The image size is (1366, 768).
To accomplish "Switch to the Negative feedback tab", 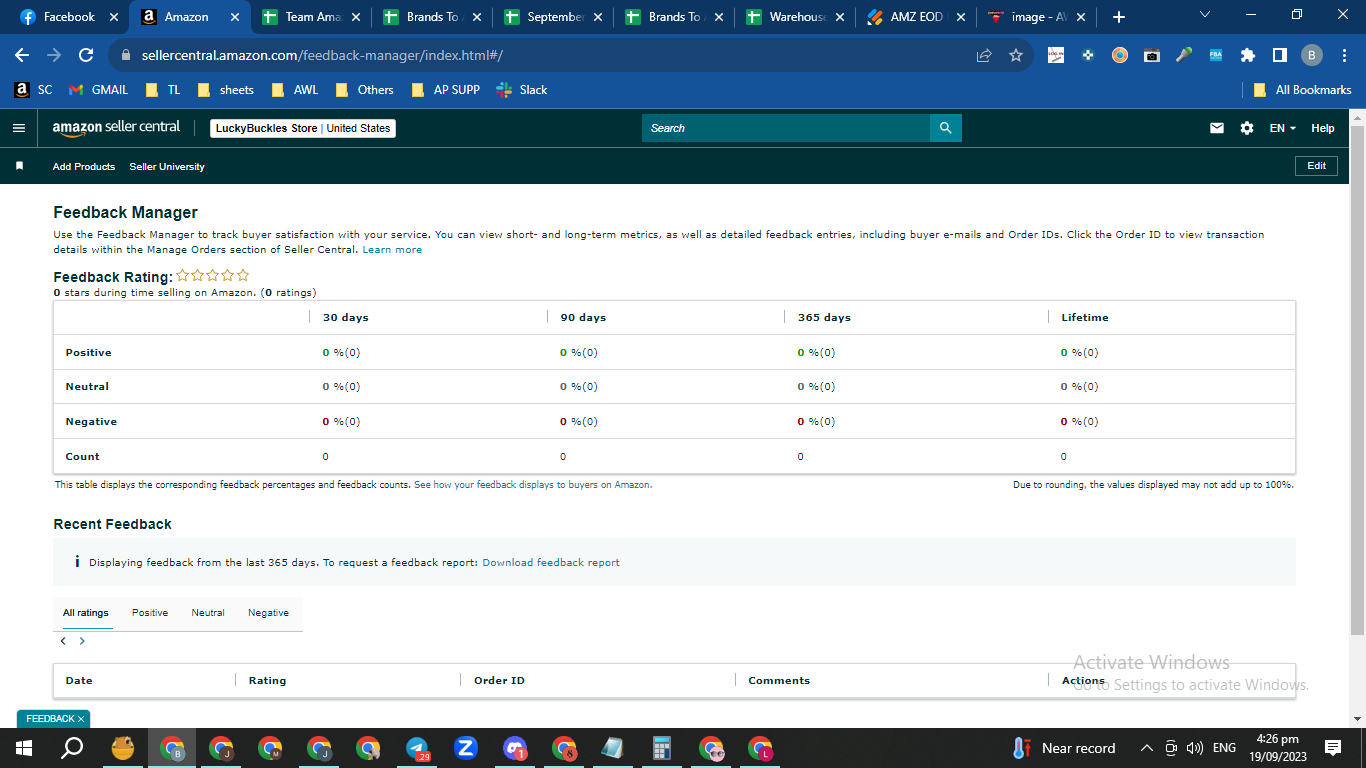I will 268,613.
